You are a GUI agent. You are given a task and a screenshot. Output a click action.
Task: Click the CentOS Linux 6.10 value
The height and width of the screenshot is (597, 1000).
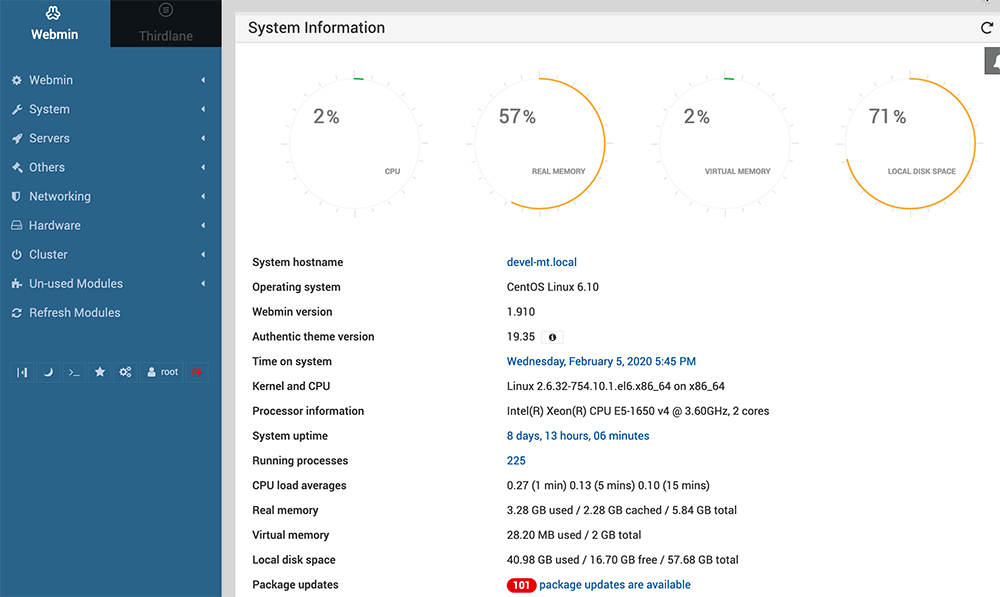click(552, 287)
